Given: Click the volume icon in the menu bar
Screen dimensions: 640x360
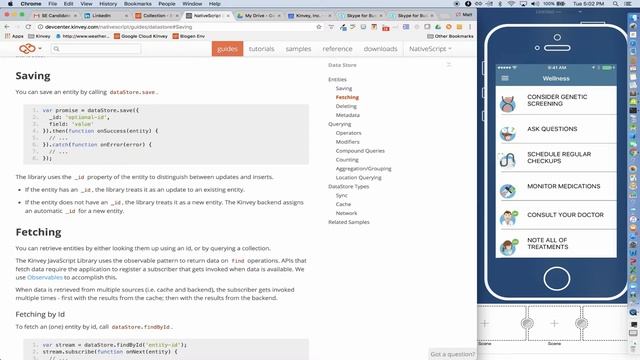Looking at the screenshot, I should coord(535,4).
